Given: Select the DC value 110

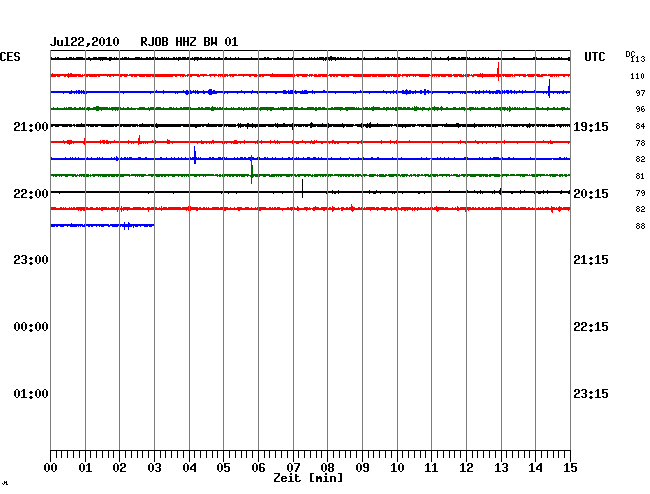Looking at the screenshot, I should coord(638,76).
